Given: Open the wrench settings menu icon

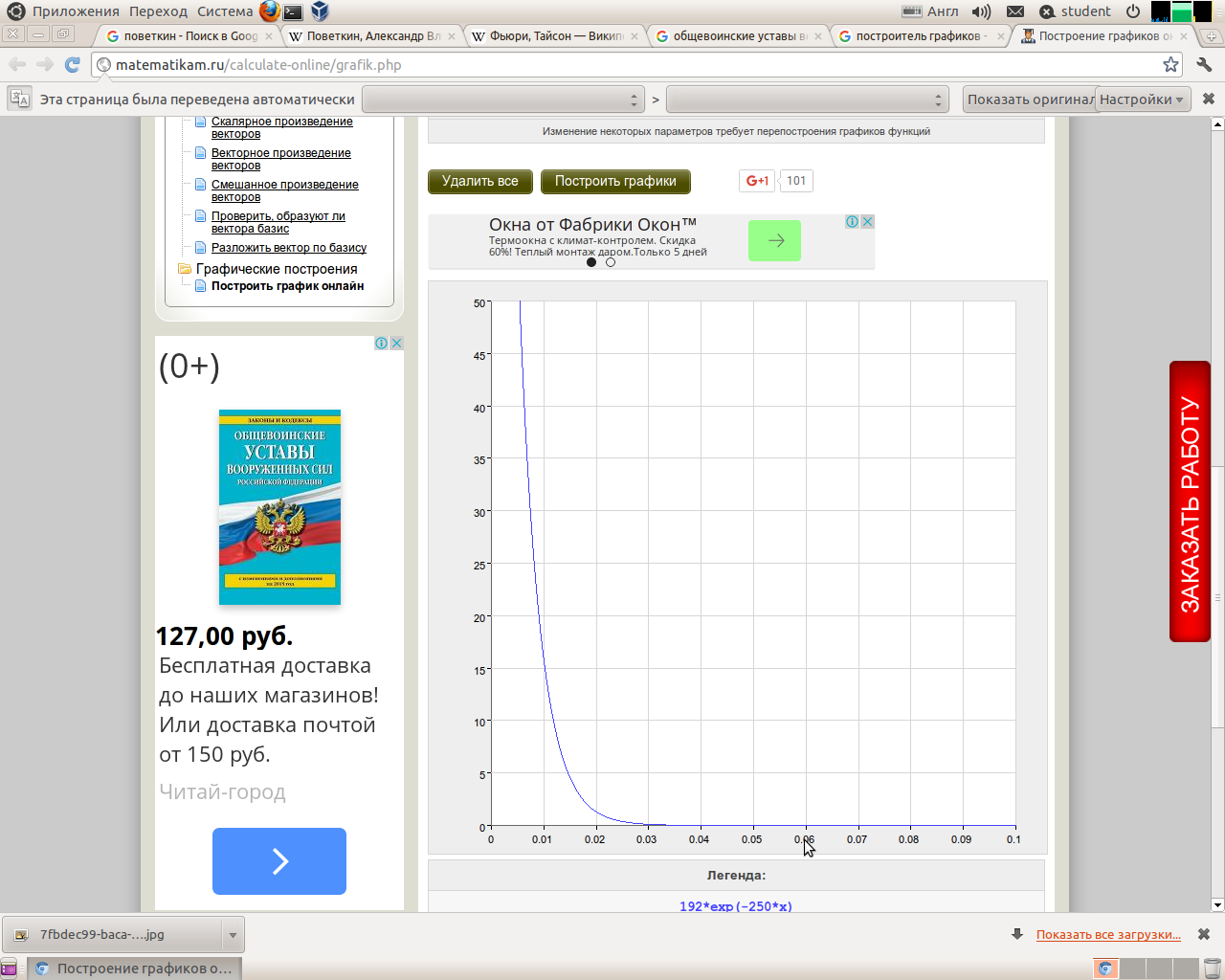Looking at the screenshot, I should pyautogui.click(x=1204, y=64).
